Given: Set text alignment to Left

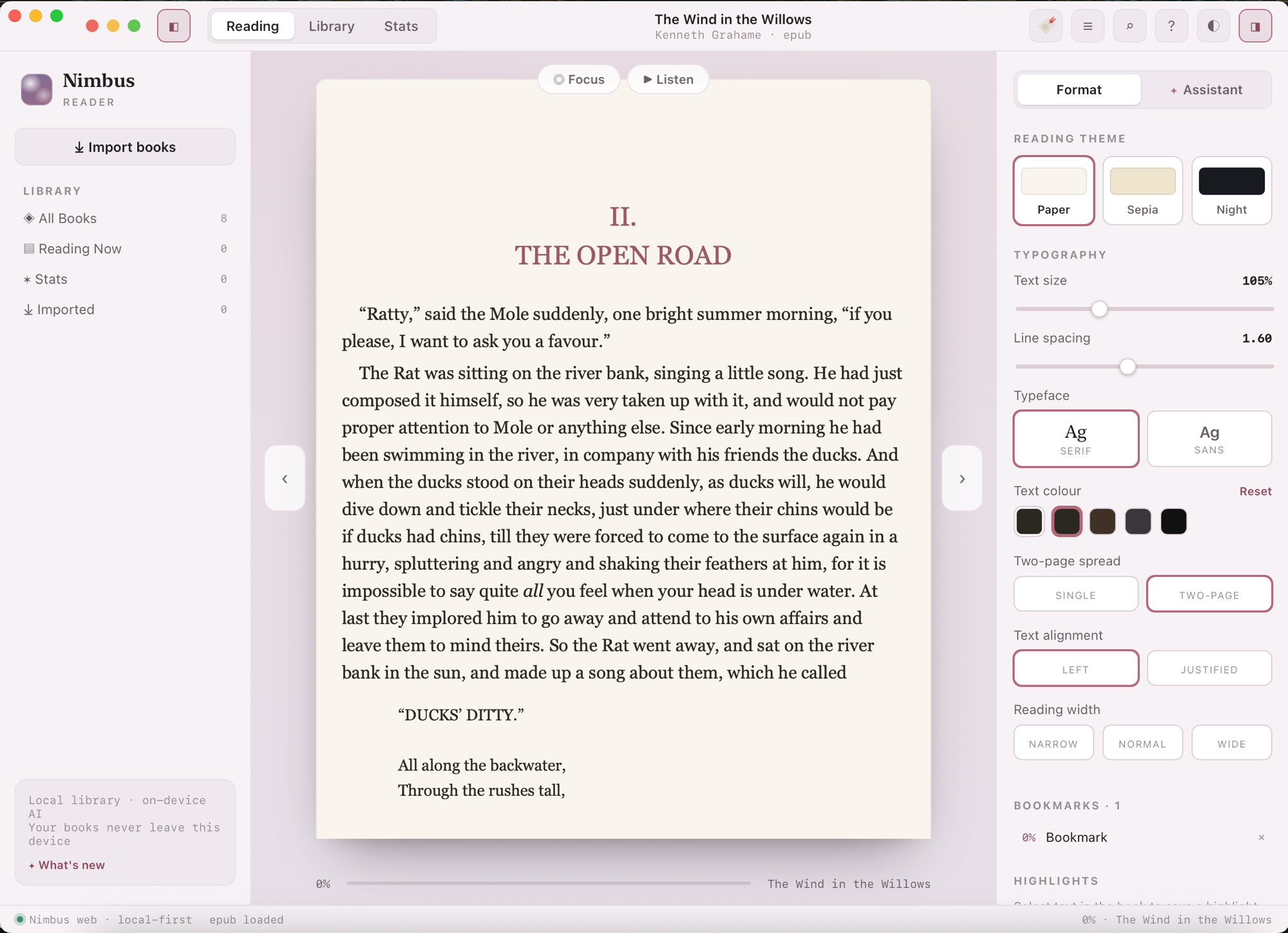Looking at the screenshot, I should pos(1075,668).
